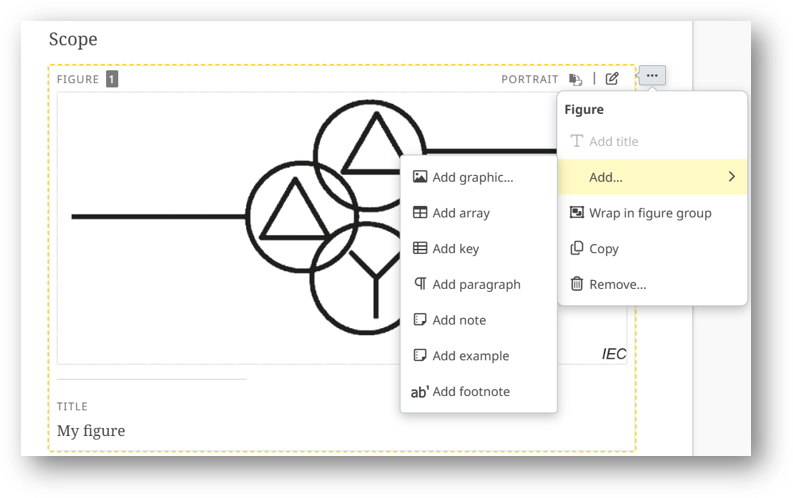Click the Scope heading text
Viewport: 793px width, 498px height.
coord(73,39)
